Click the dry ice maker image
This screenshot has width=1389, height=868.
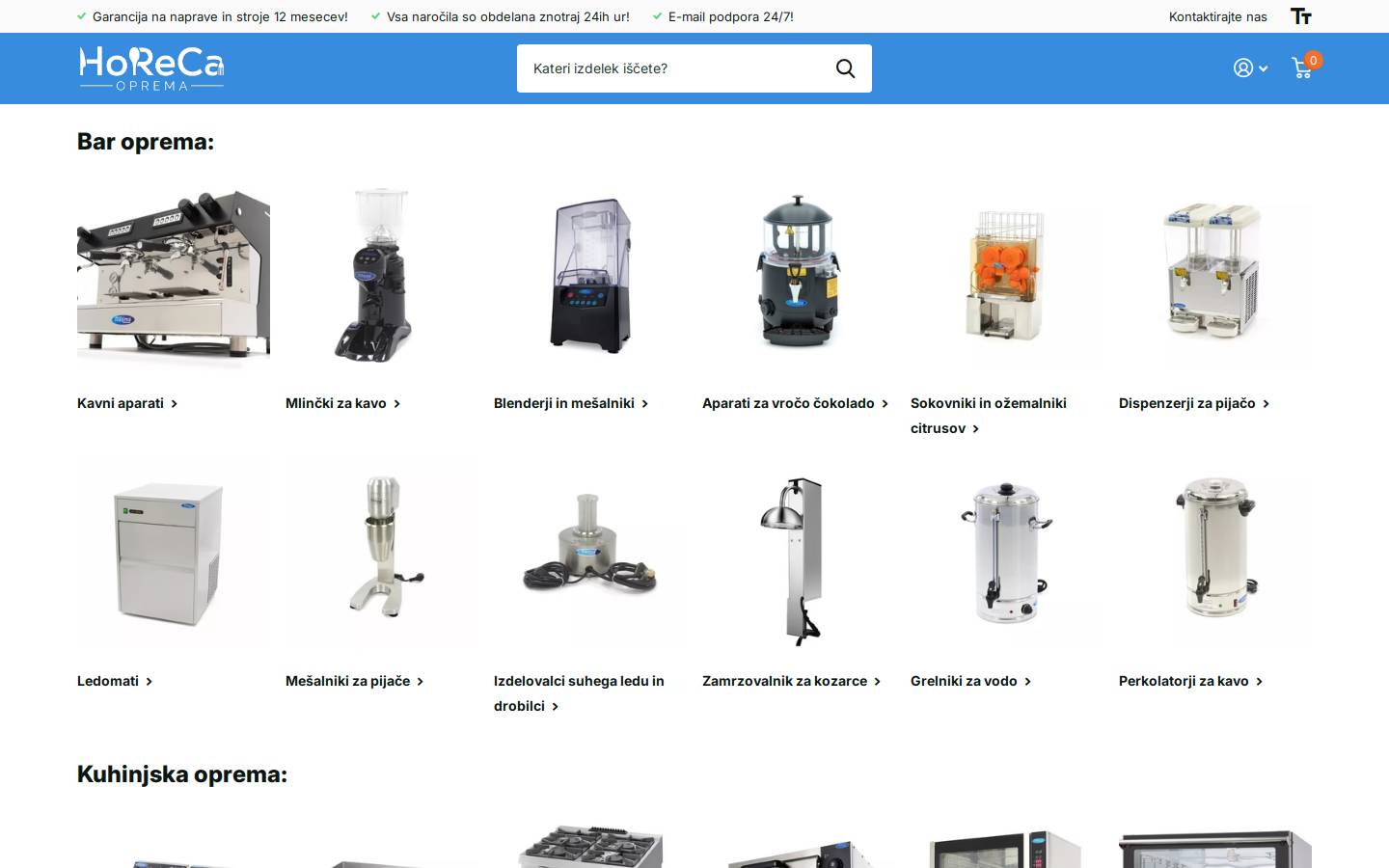coord(590,554)
